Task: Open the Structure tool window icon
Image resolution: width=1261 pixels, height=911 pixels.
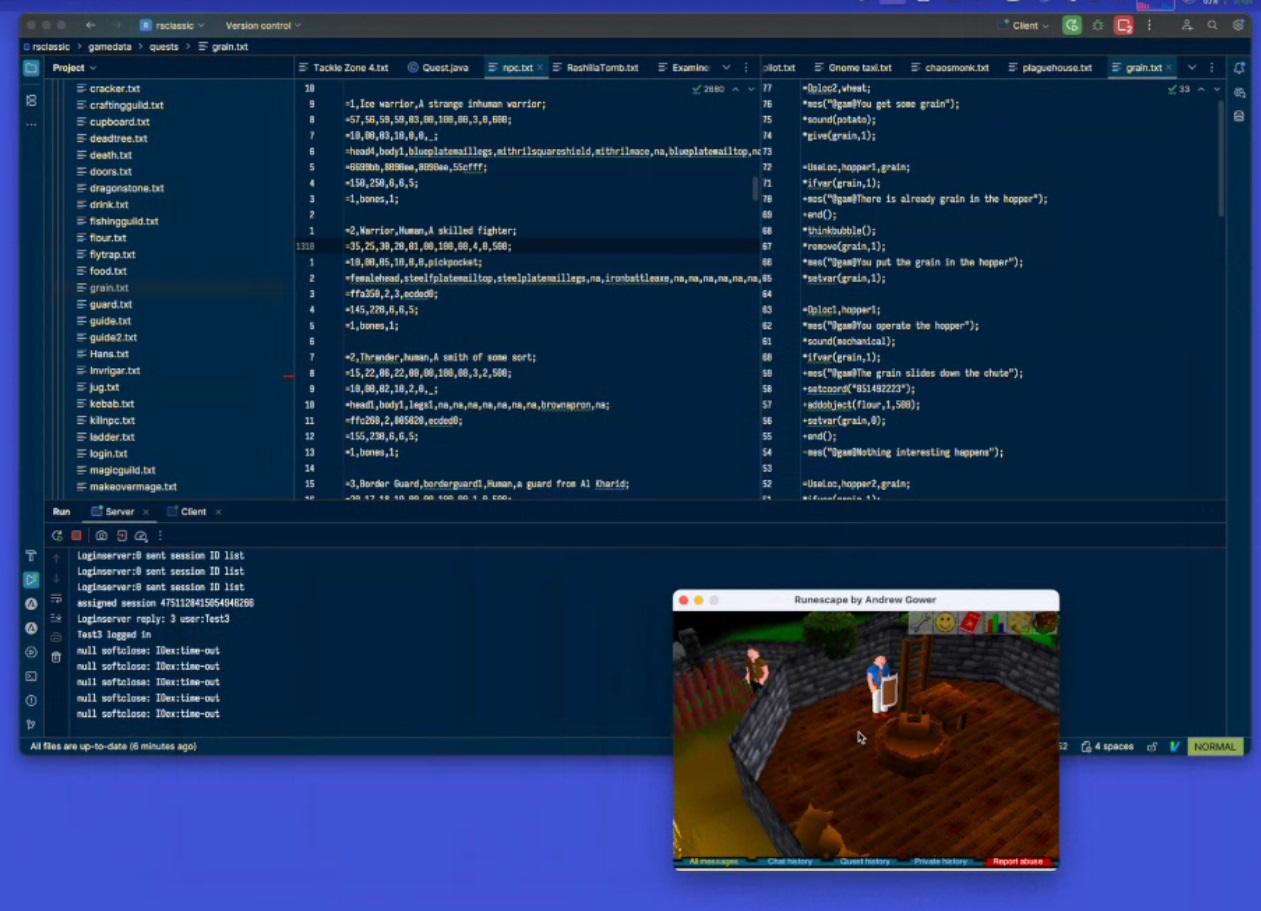Action: point(31,101)
